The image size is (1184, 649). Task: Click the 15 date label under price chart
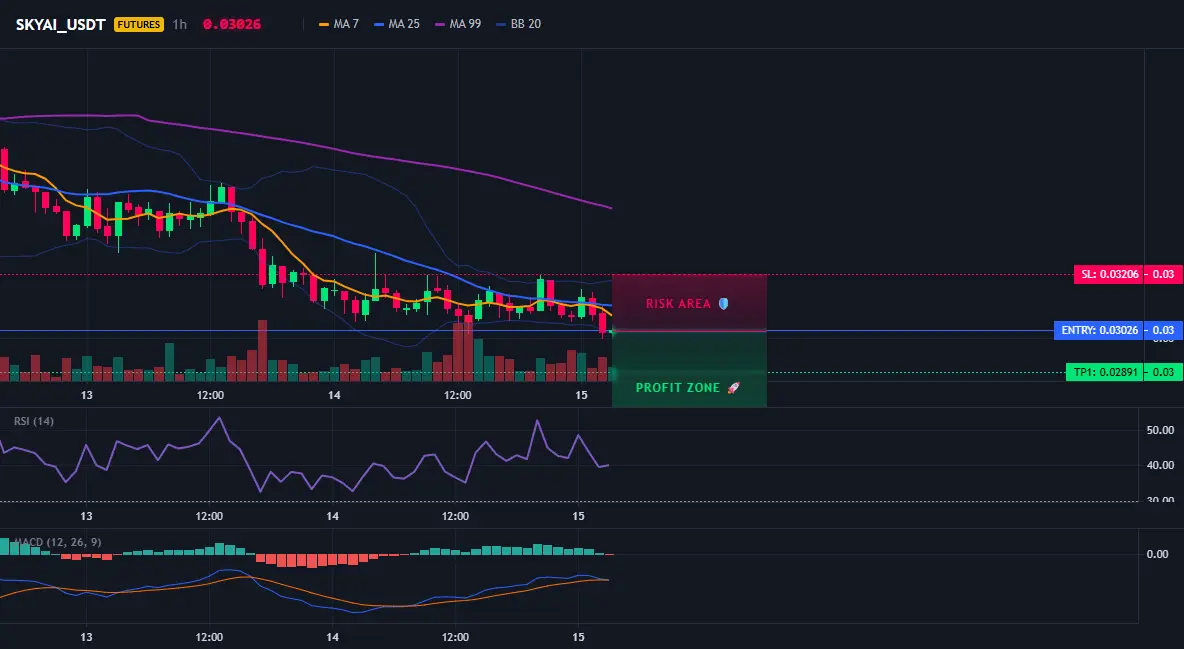(x=581, y=395)
